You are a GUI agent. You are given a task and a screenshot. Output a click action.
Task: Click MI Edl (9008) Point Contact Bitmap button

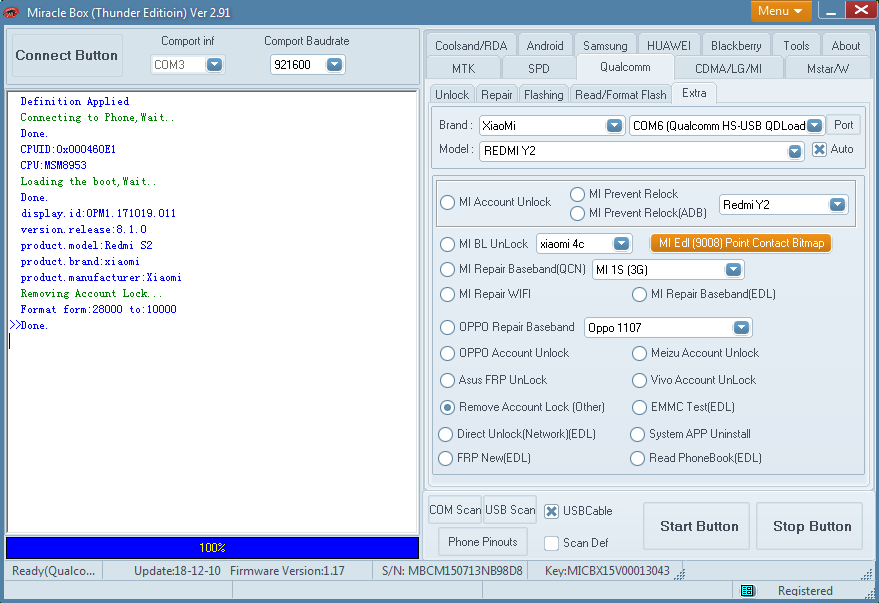[x=741, y=243]
